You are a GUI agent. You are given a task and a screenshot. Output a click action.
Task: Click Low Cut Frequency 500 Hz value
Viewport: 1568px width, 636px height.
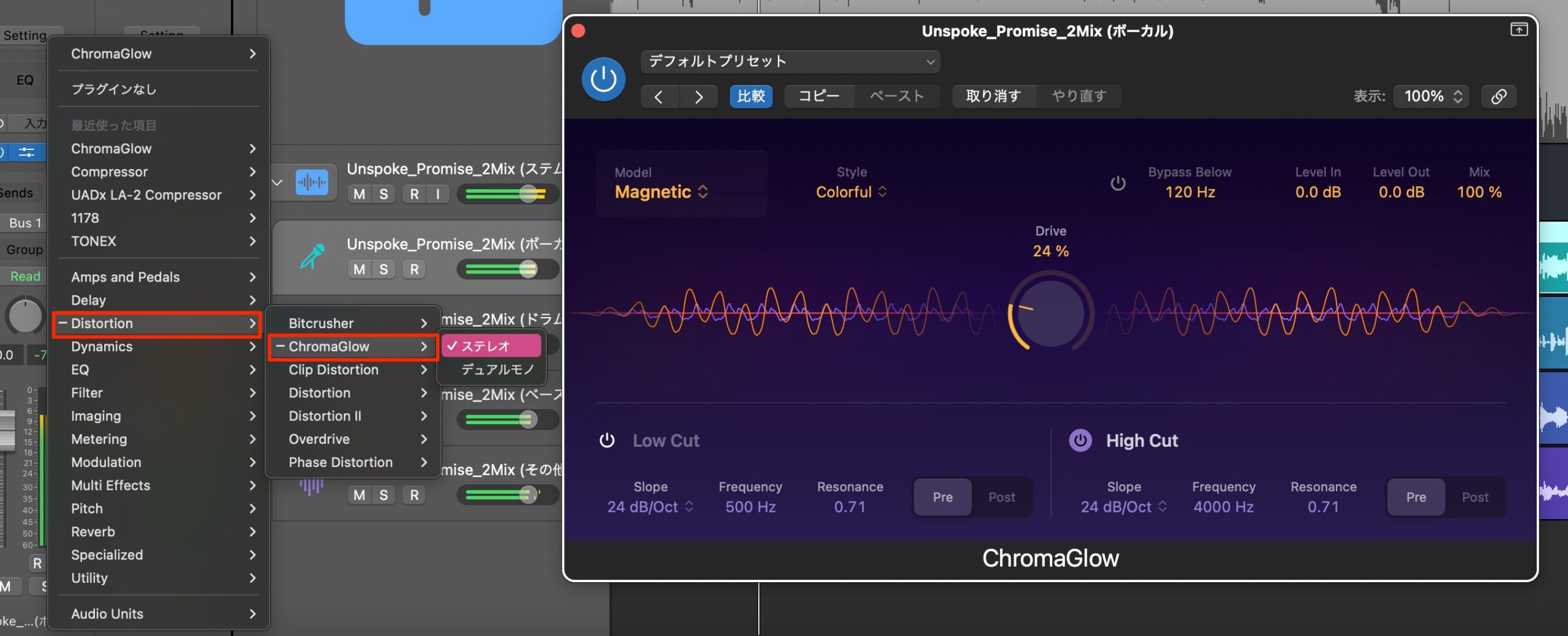click(750, 507)
